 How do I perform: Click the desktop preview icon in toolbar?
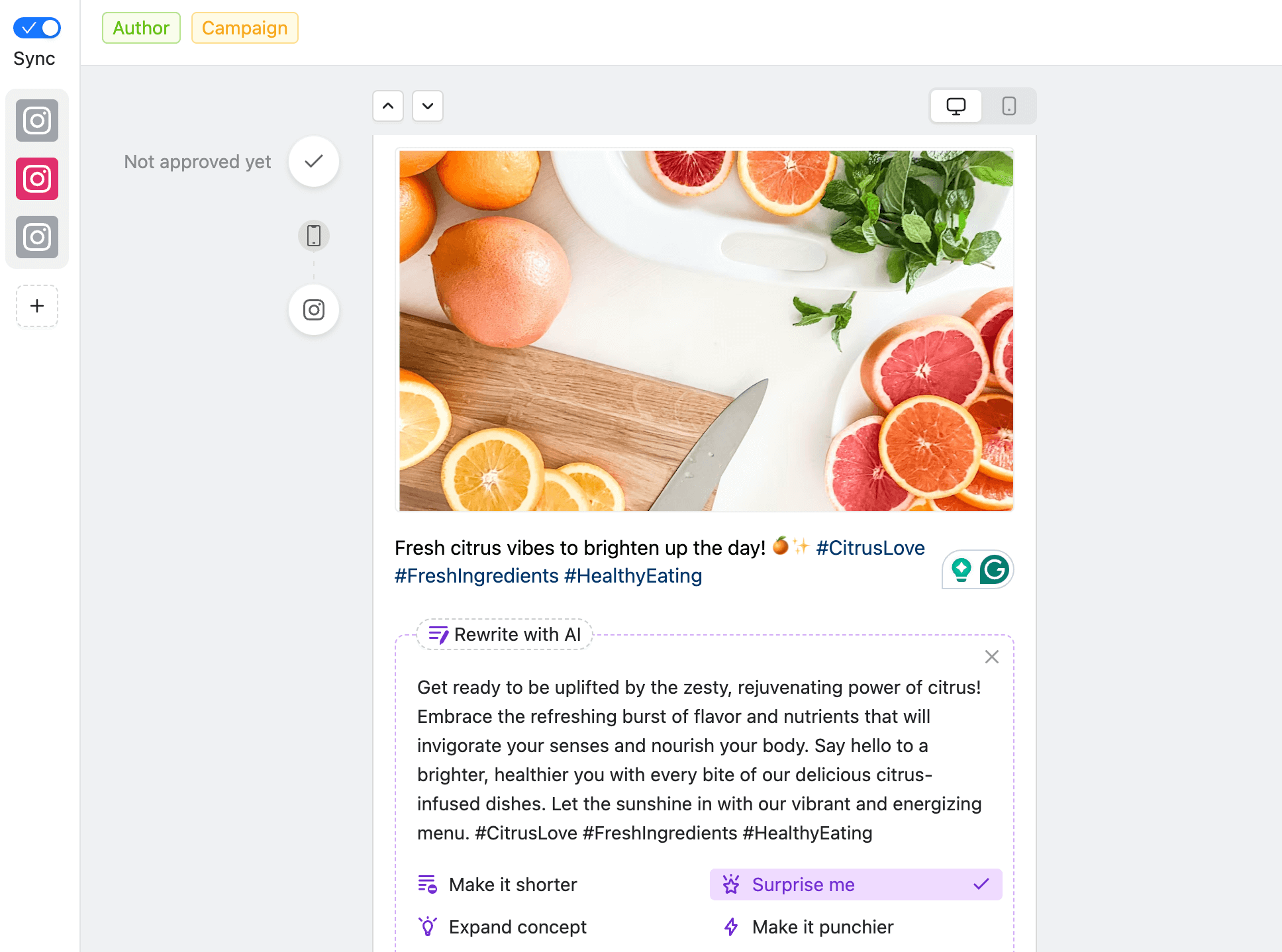pos(956,106)
